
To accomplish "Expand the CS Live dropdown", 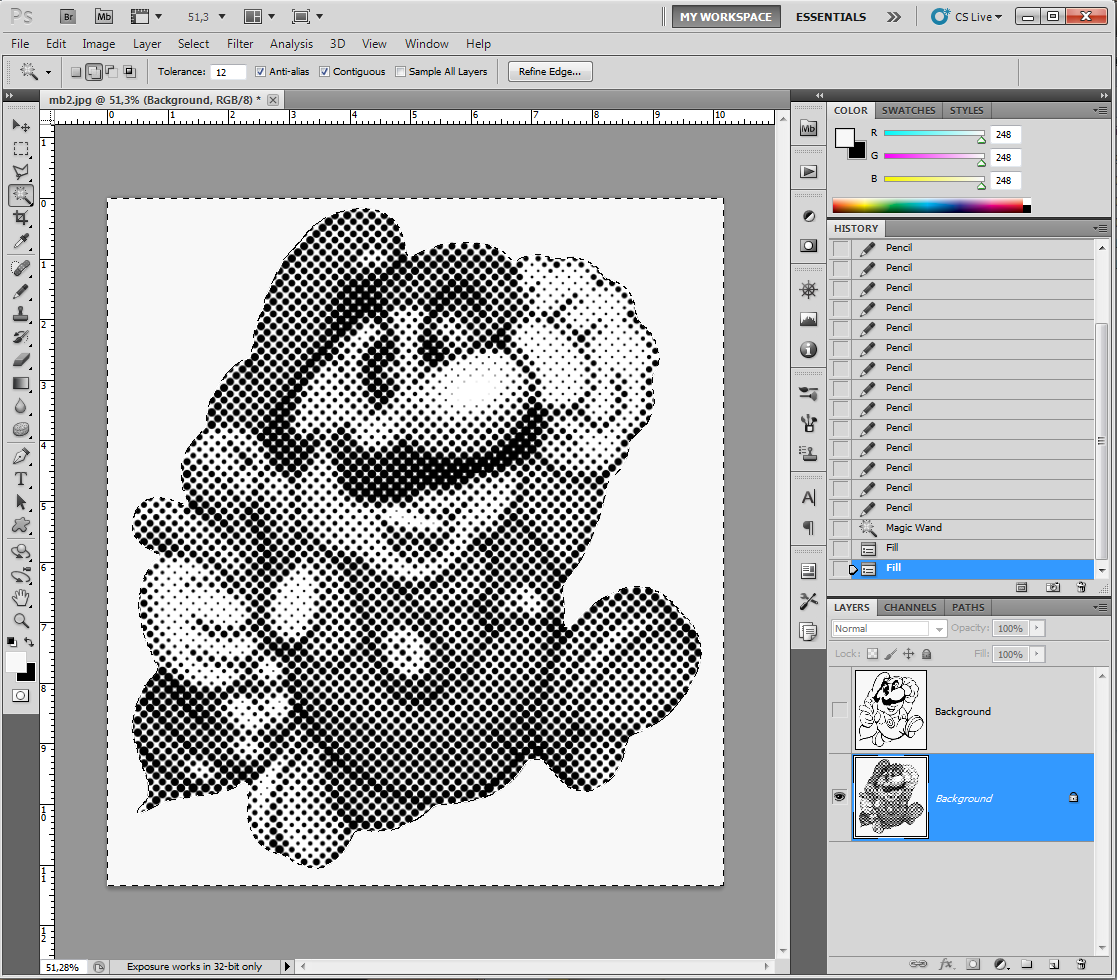I will tap(967, 16).
